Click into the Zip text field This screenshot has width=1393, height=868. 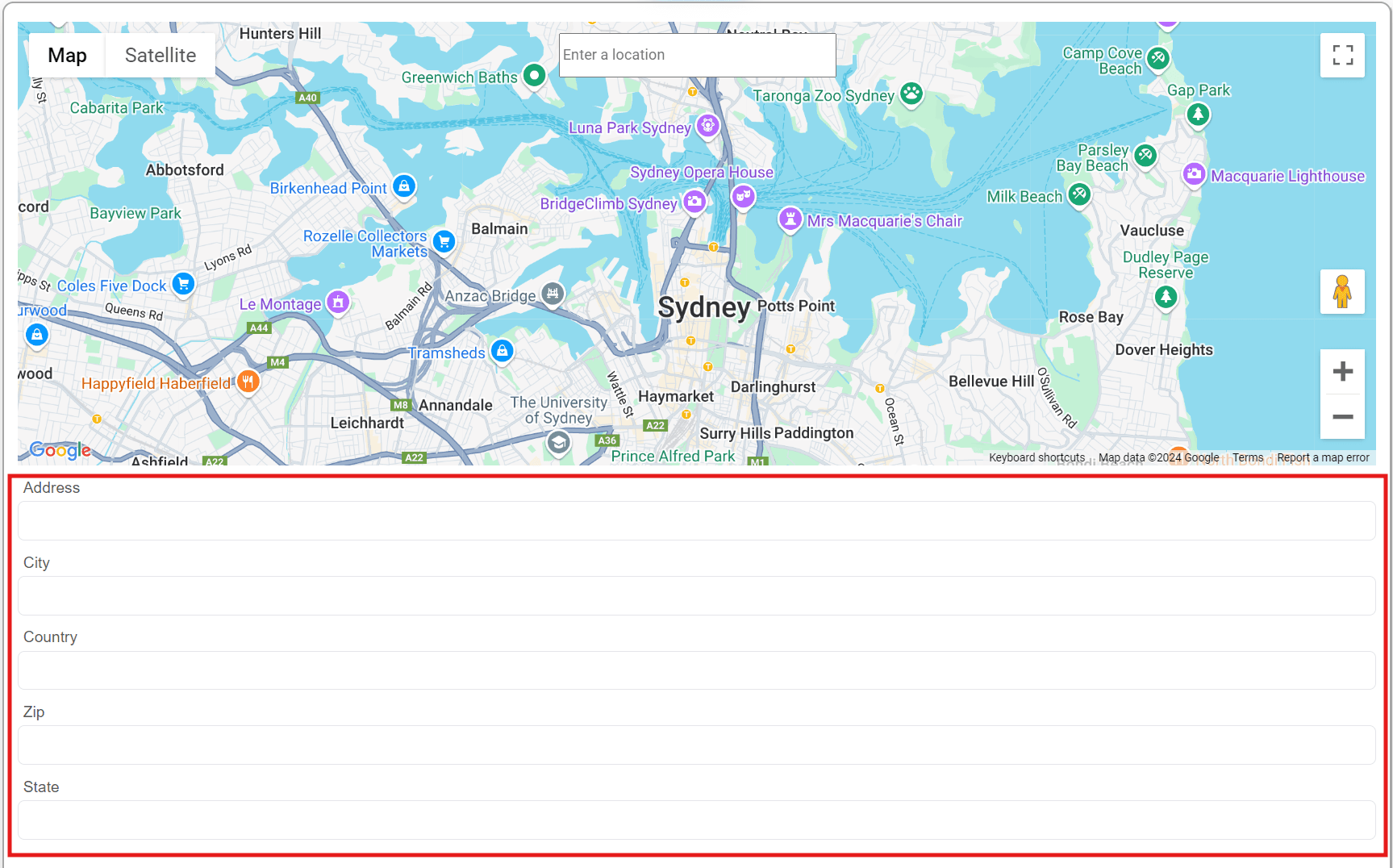696,745
